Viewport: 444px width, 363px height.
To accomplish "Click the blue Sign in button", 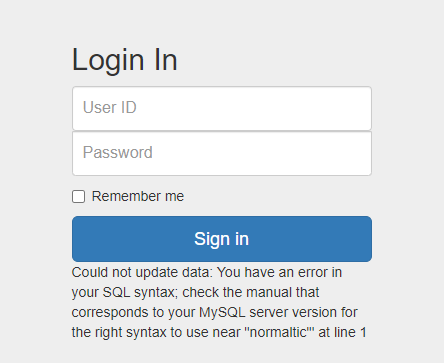I will tap(222, 239).
